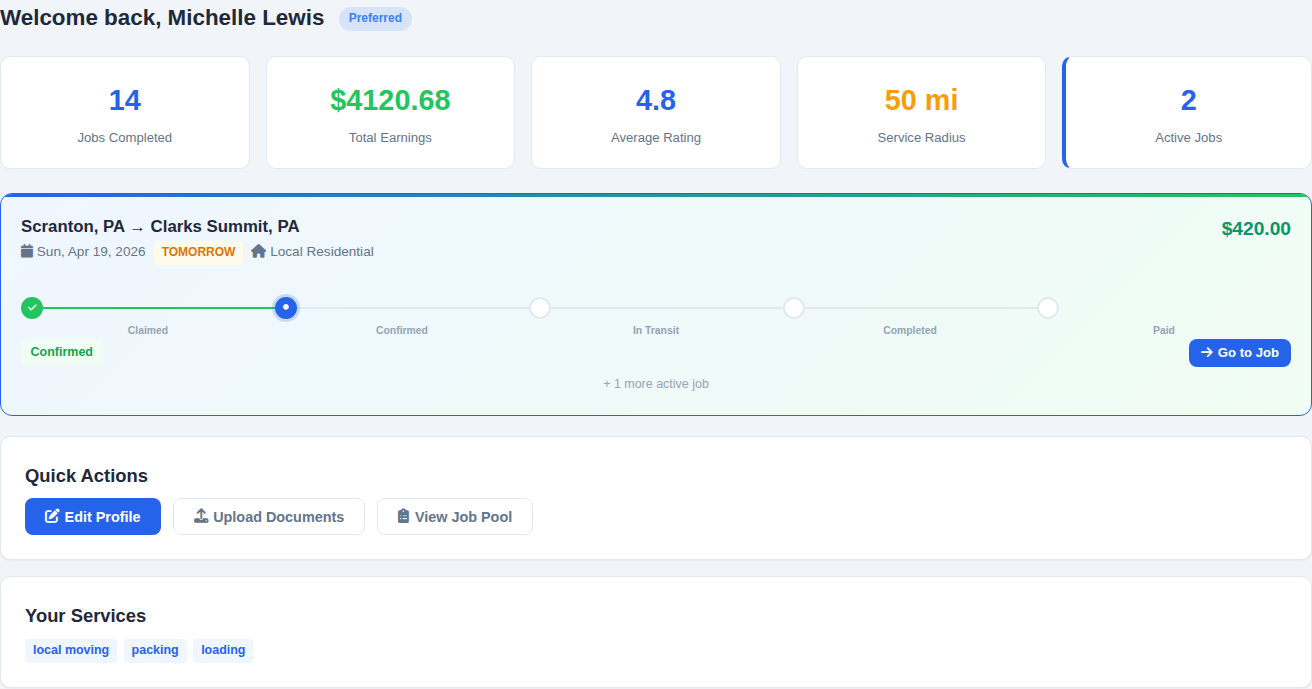Click the pencil icon on Edit Profile
This screenshot has width=1312, height=689.
53,516
